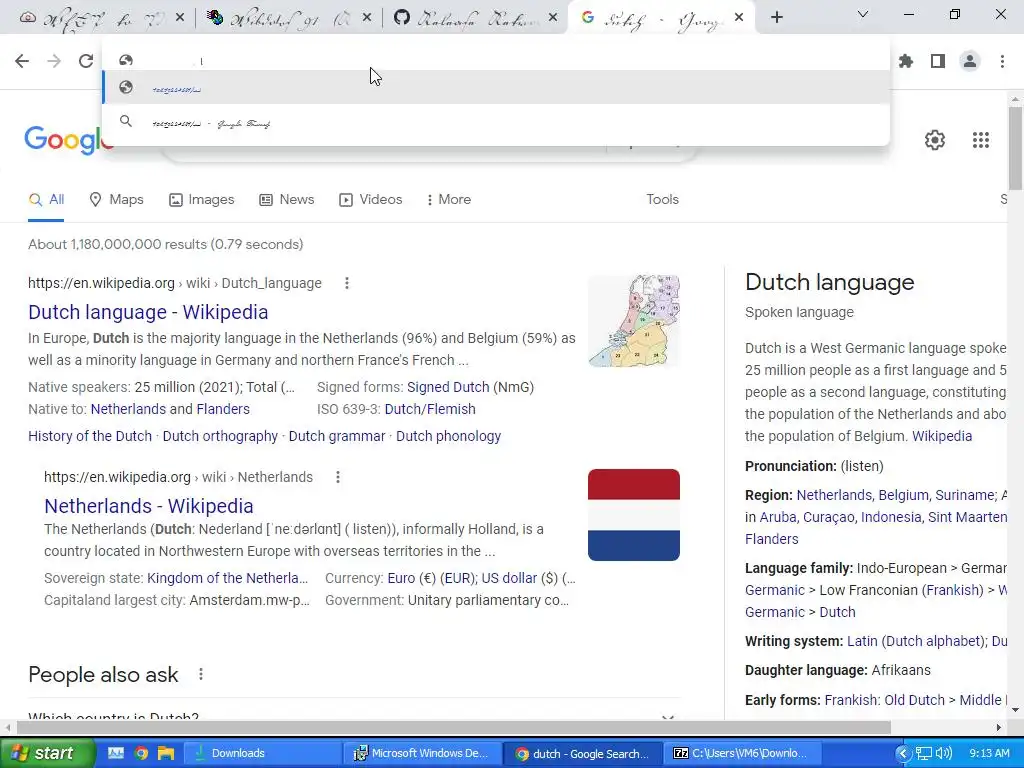Switch to Microsoft Windows De... taskbar window
The height and width of the screenshot is (768, 1024).
coord(423,753)
